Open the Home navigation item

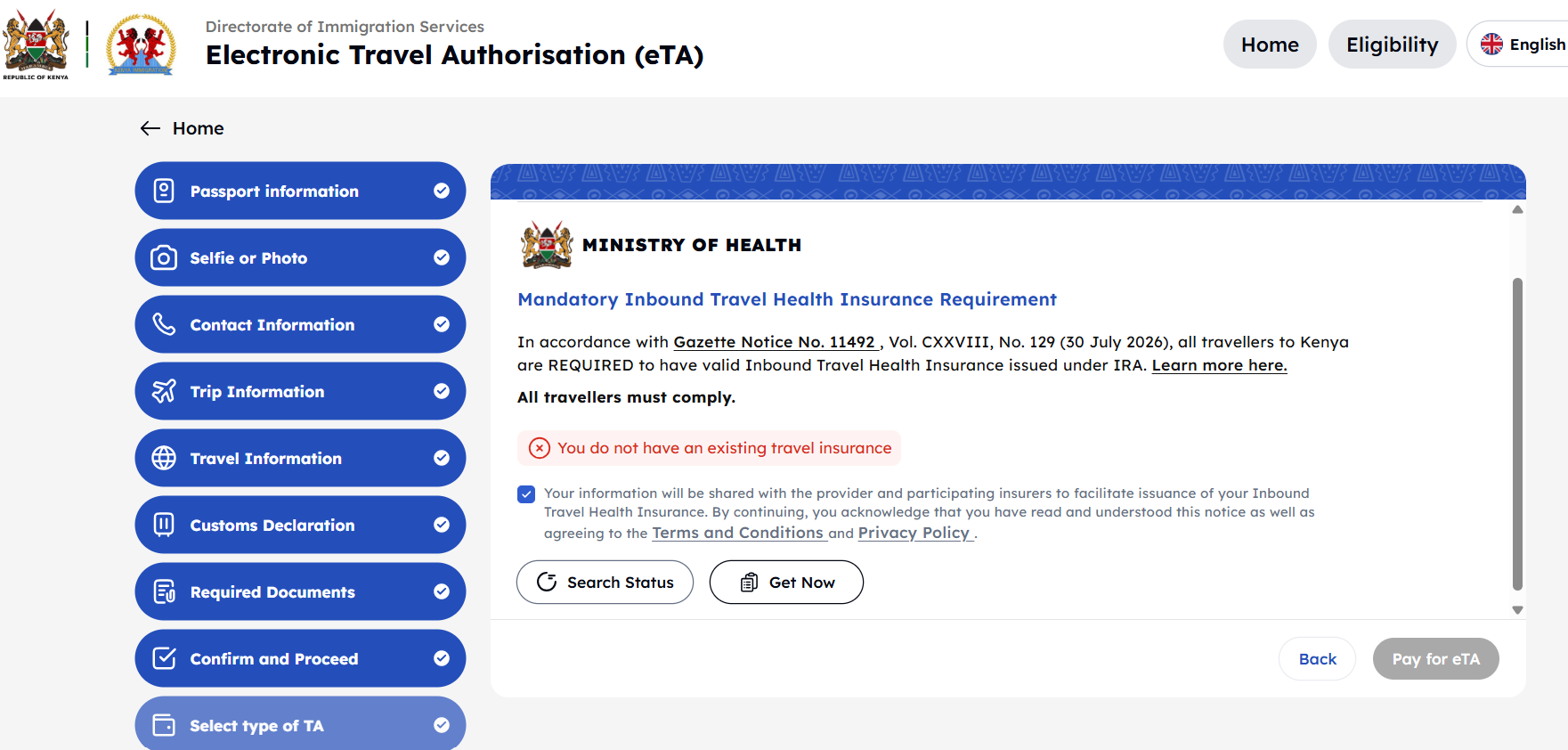(x=1270, y=45)
